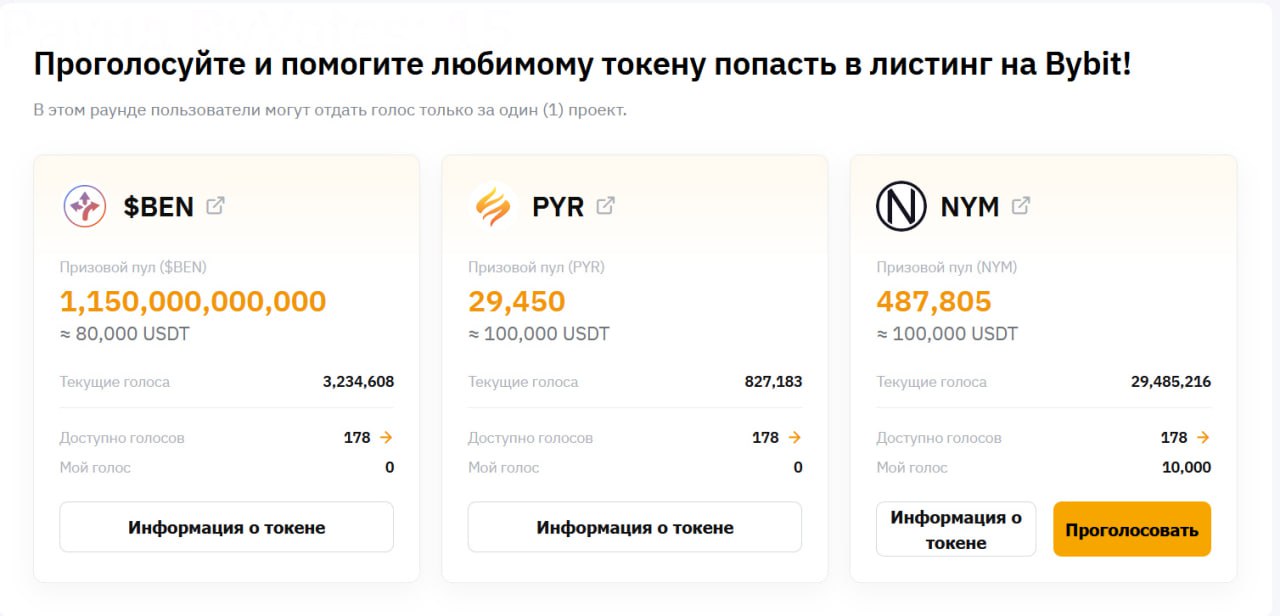Open the PYR external link icon

click(605, 206)
